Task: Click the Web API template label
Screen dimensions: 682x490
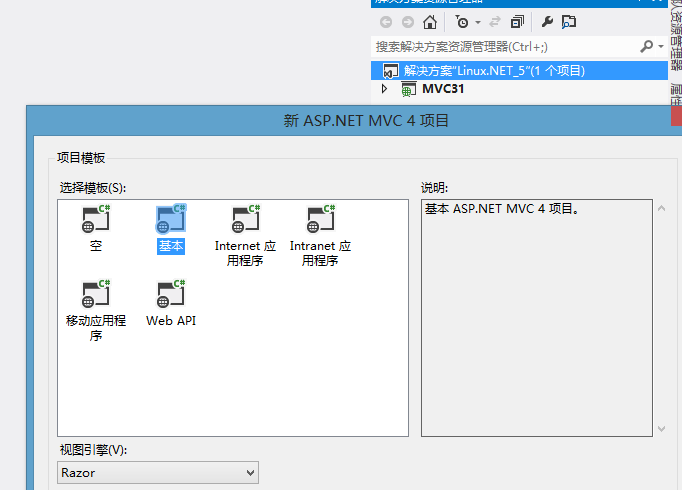Action: point(171,321)
